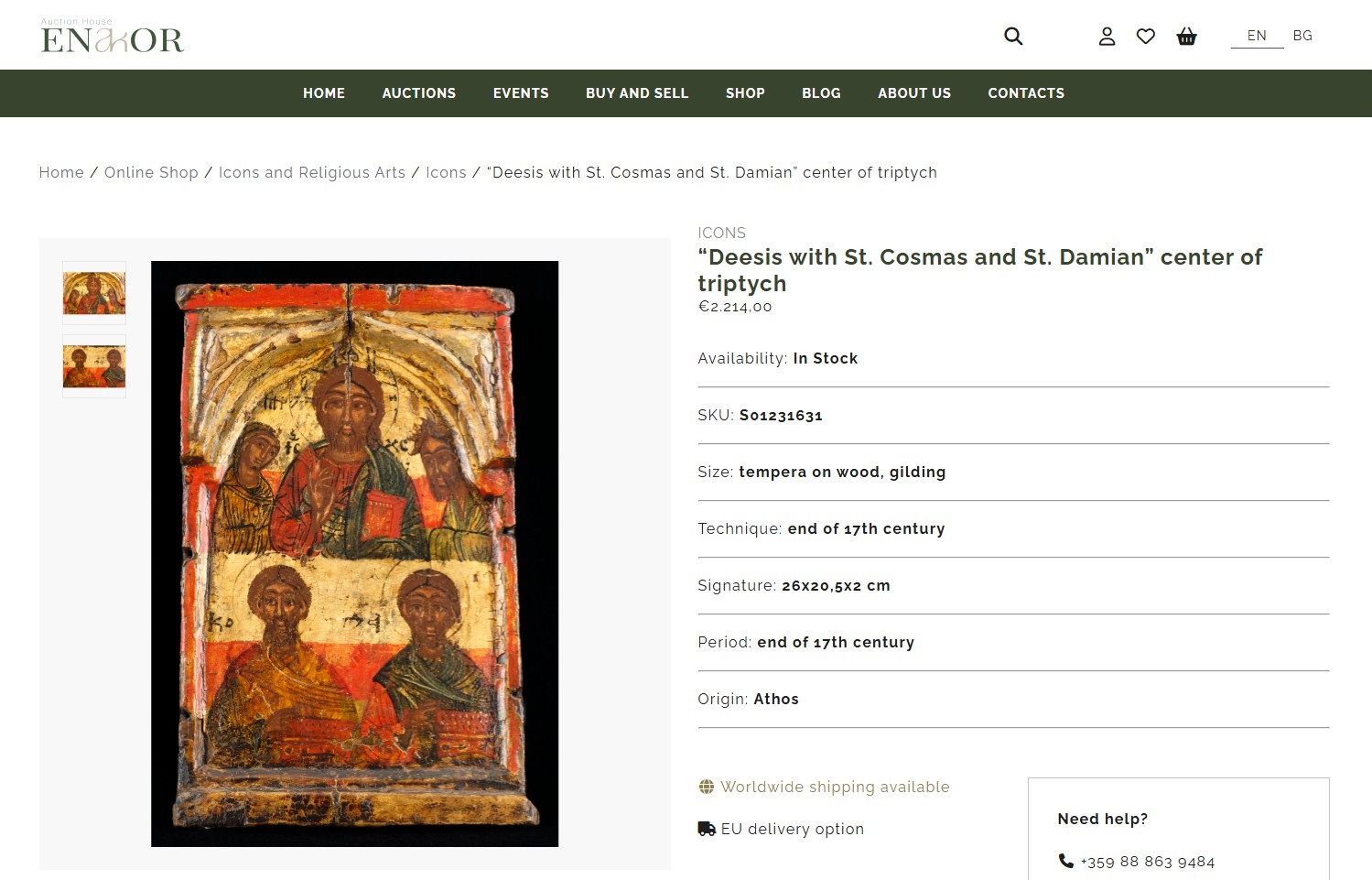Open the BLOG menu item
The image size is (1372, 880).
pos(821,93)
